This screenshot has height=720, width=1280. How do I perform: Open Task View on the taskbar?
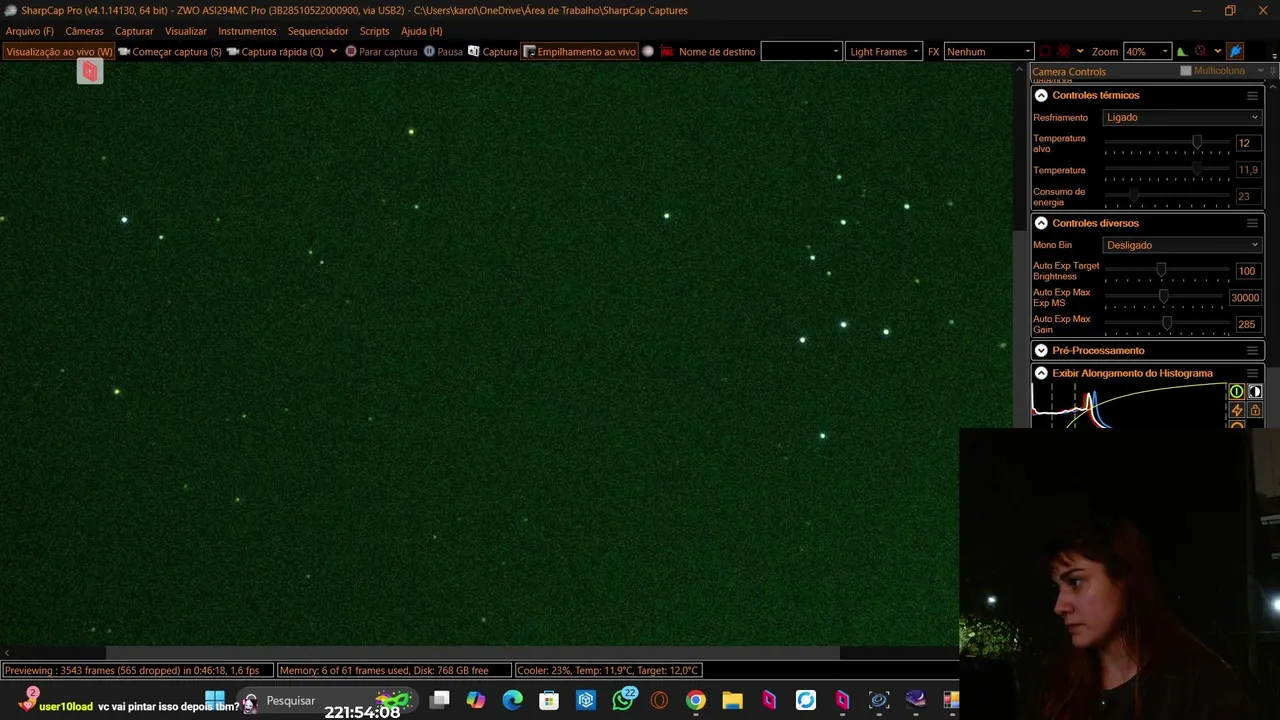tap(439, 700)
